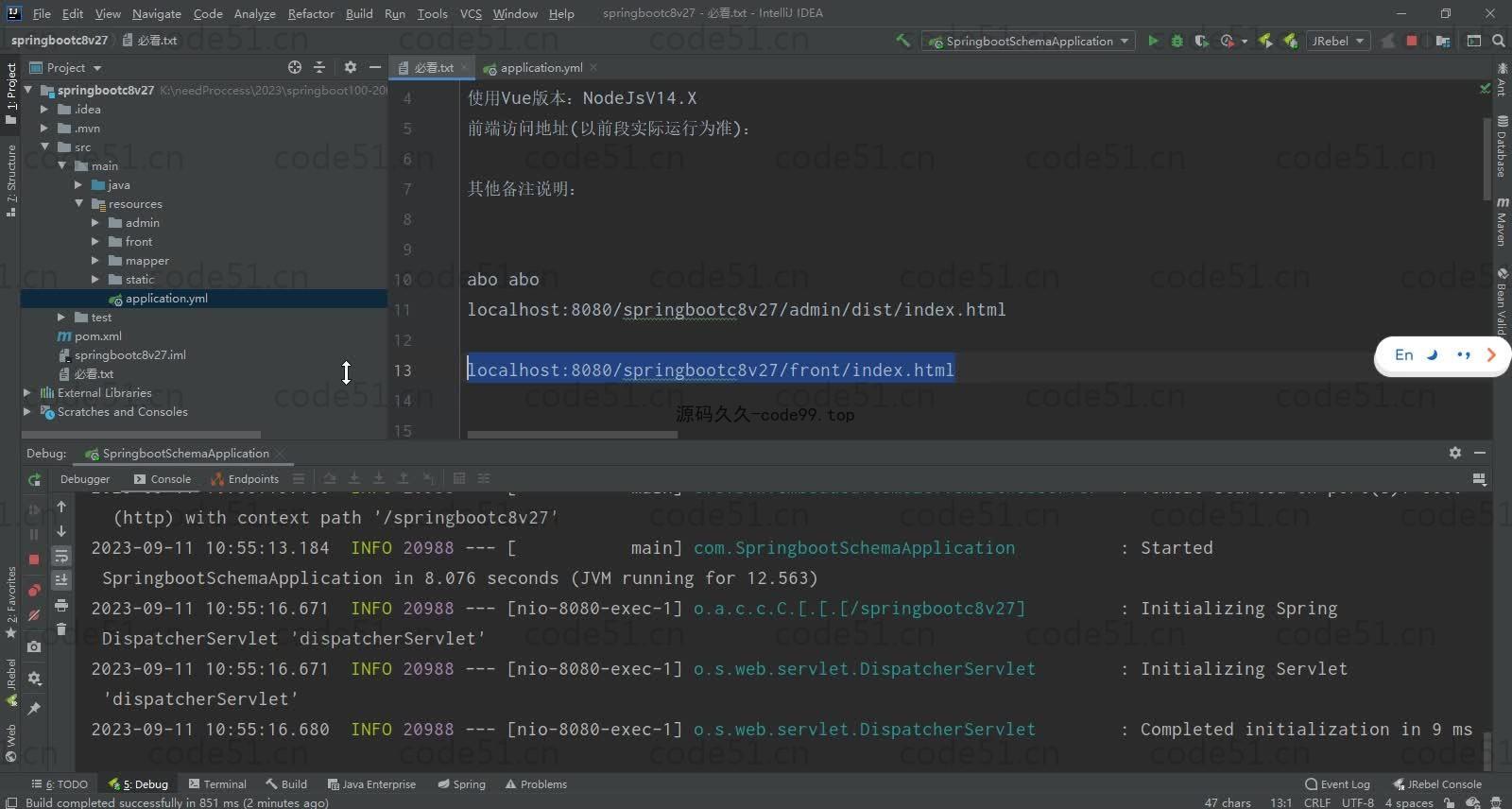Switch to application.yml editor tab
The image size is (1512, 809).
point(541,67)
